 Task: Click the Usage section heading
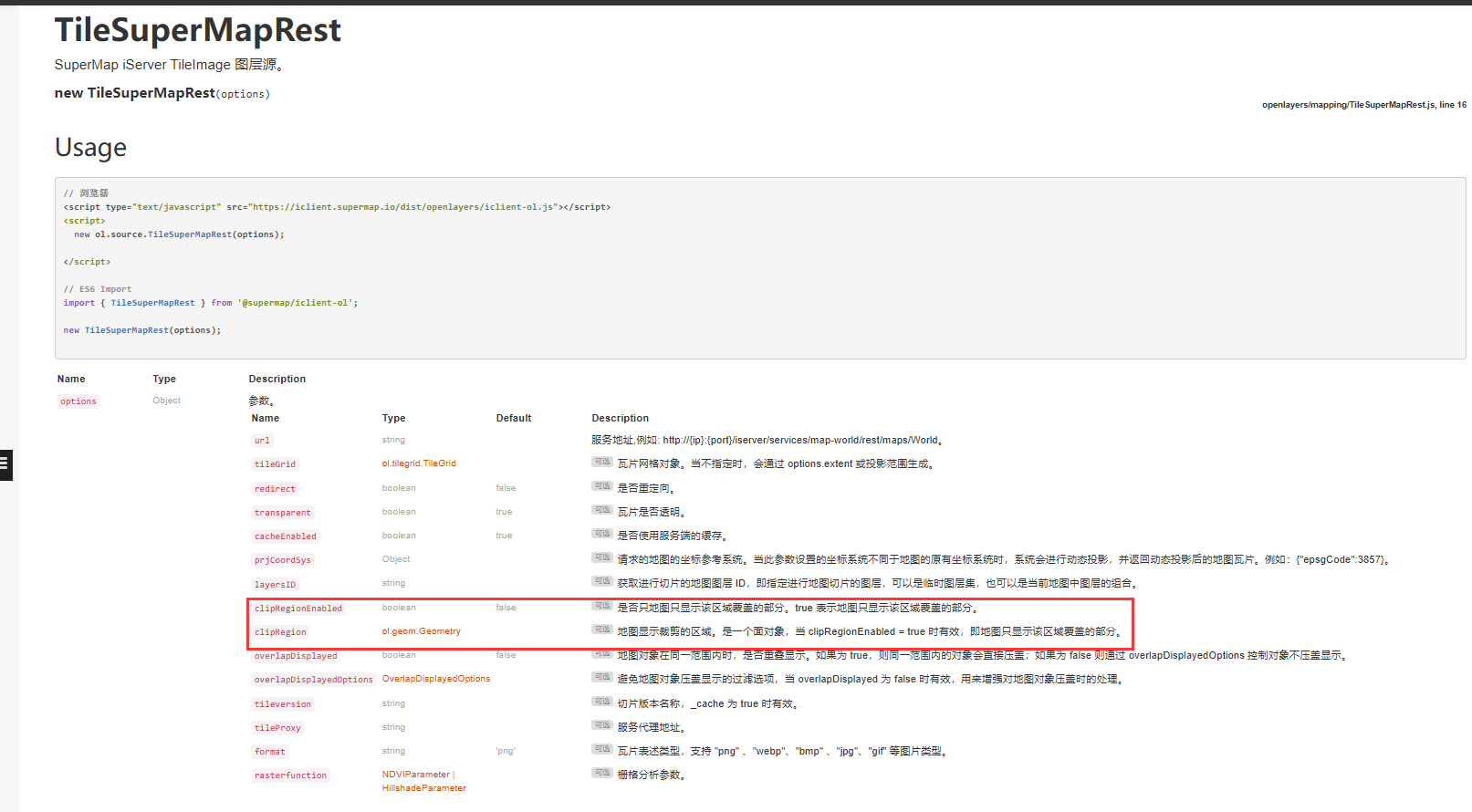point(90,147)
